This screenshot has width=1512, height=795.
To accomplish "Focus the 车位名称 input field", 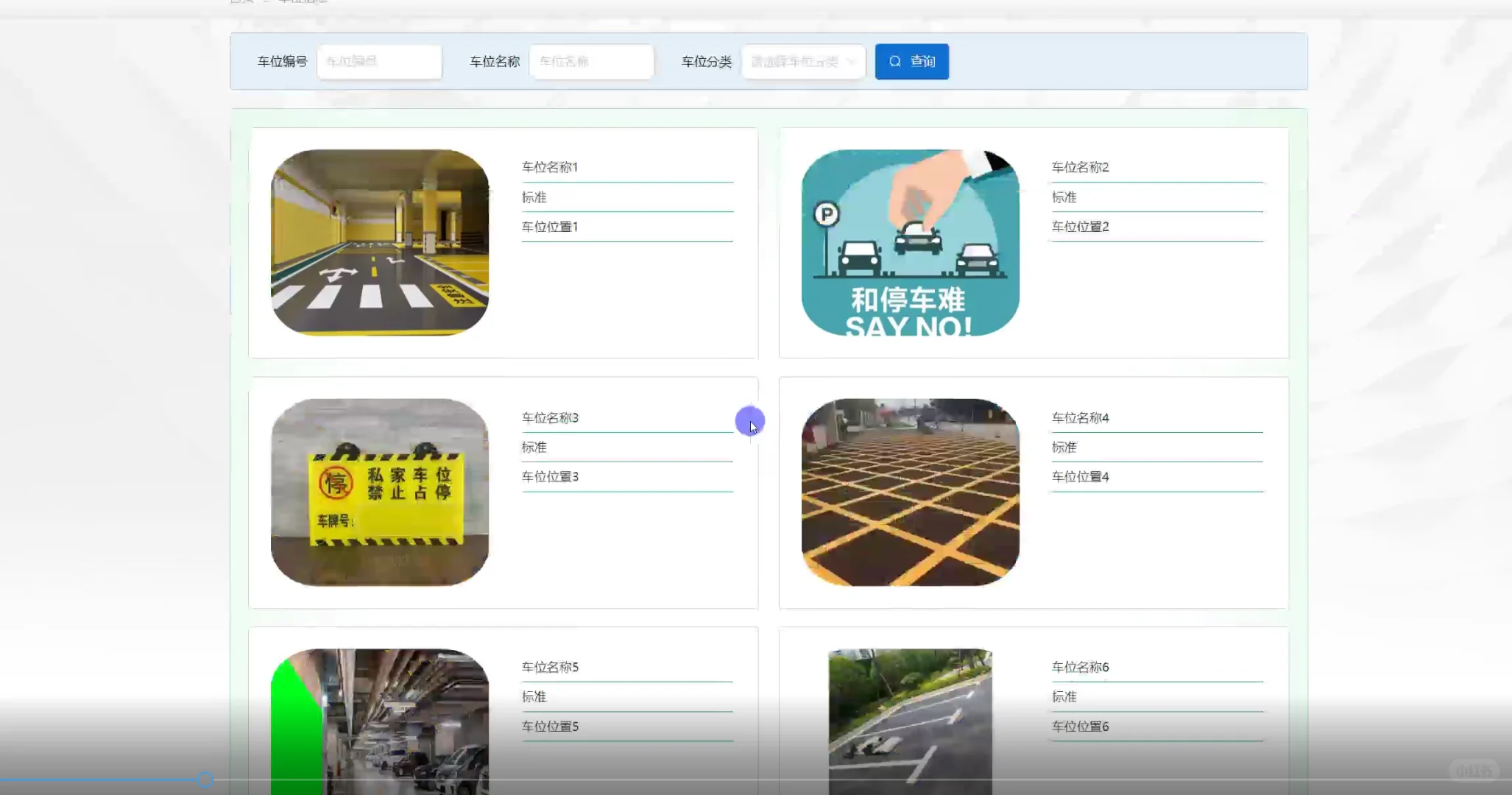I will [x=591, y=62].
